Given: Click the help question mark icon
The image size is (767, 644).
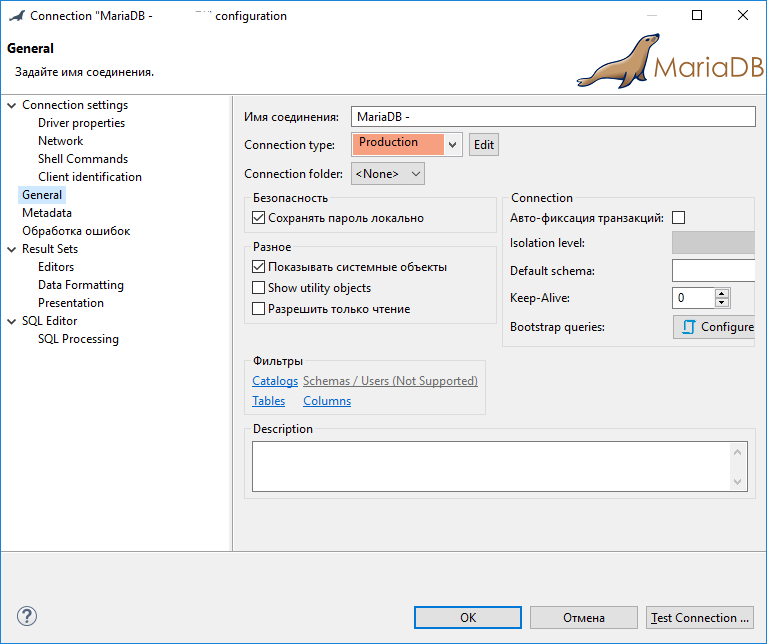Looking at the screenshot, I should click(27, 616).
